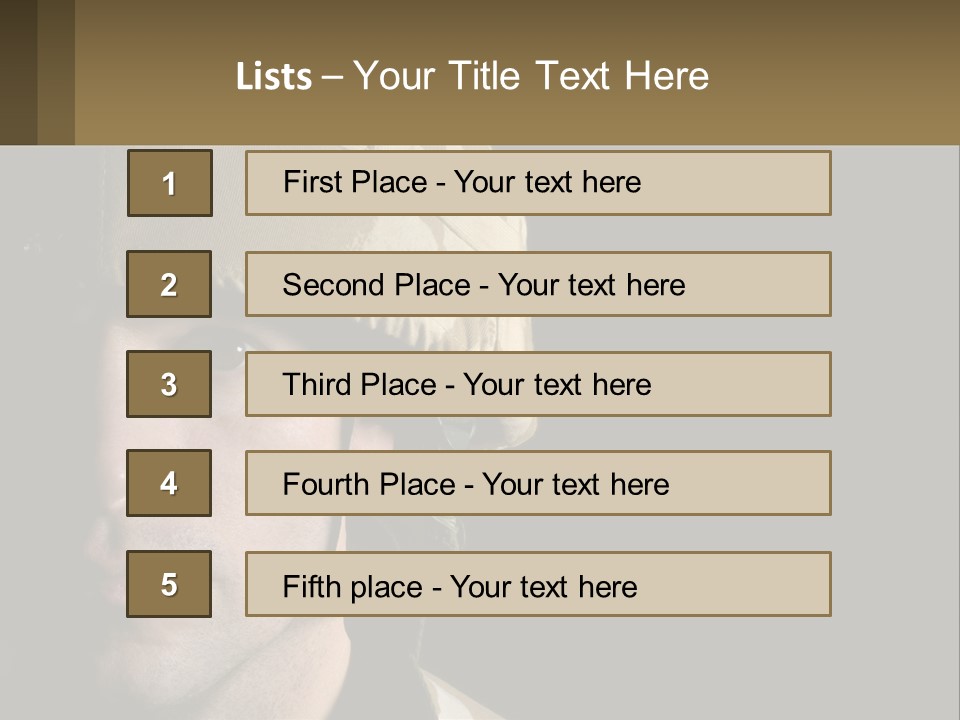
Task: Click the 'Third Place' text box
Action: 538,384
